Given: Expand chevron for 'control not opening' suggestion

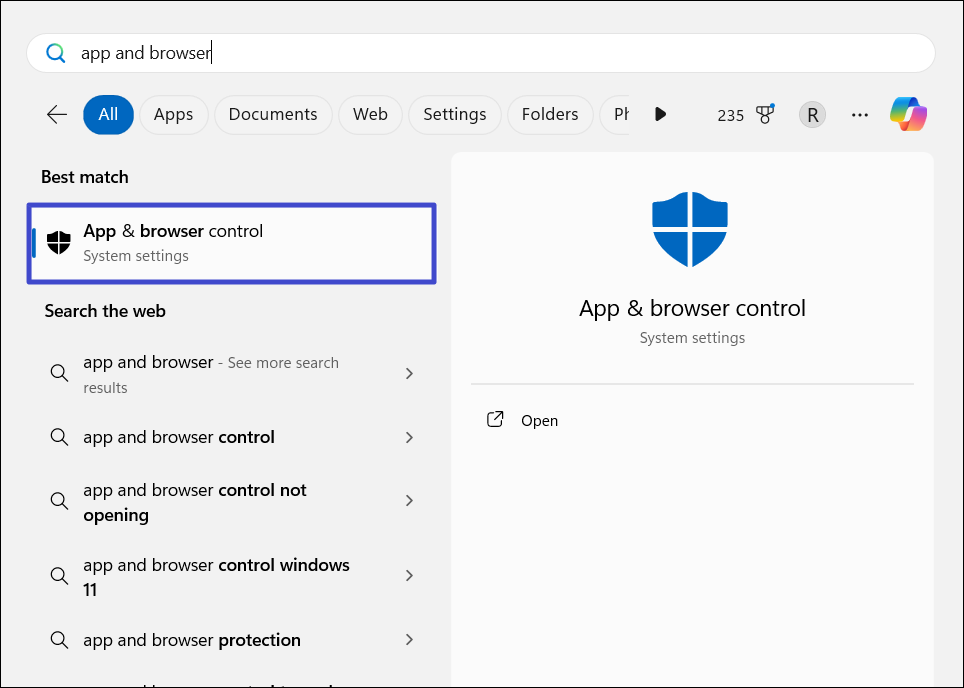Looking at the screenshot, I should click(409, 500).
